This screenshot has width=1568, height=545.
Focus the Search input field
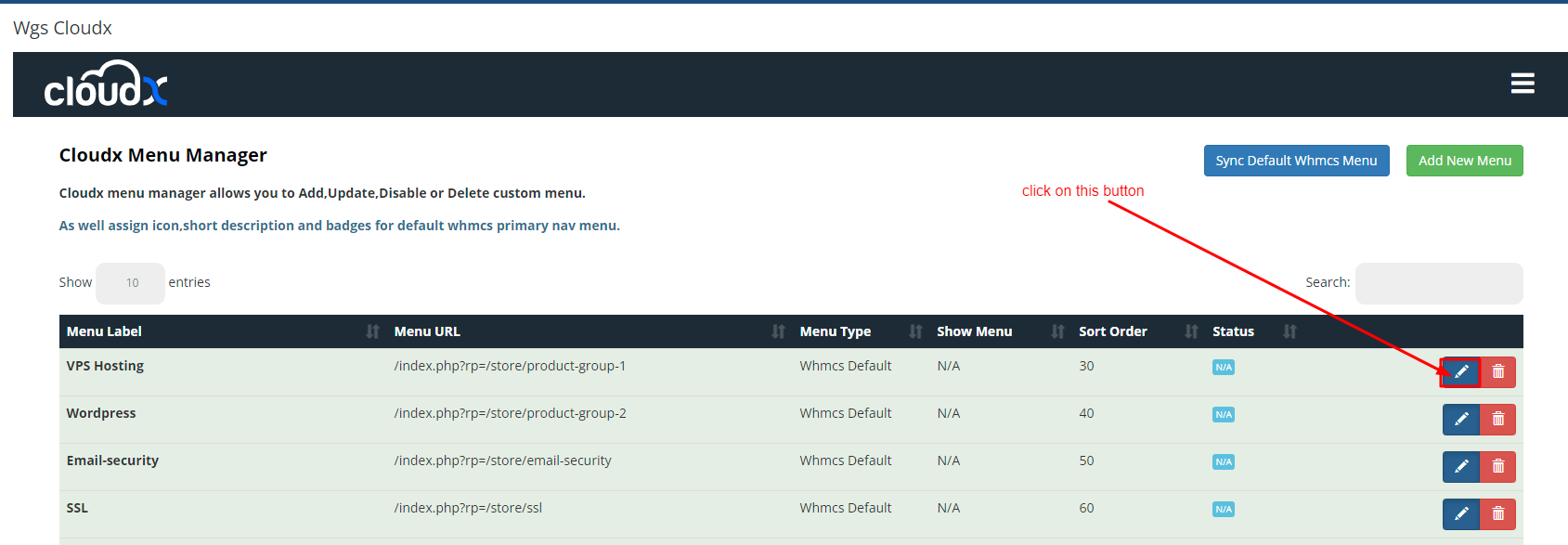(1438, 283)
